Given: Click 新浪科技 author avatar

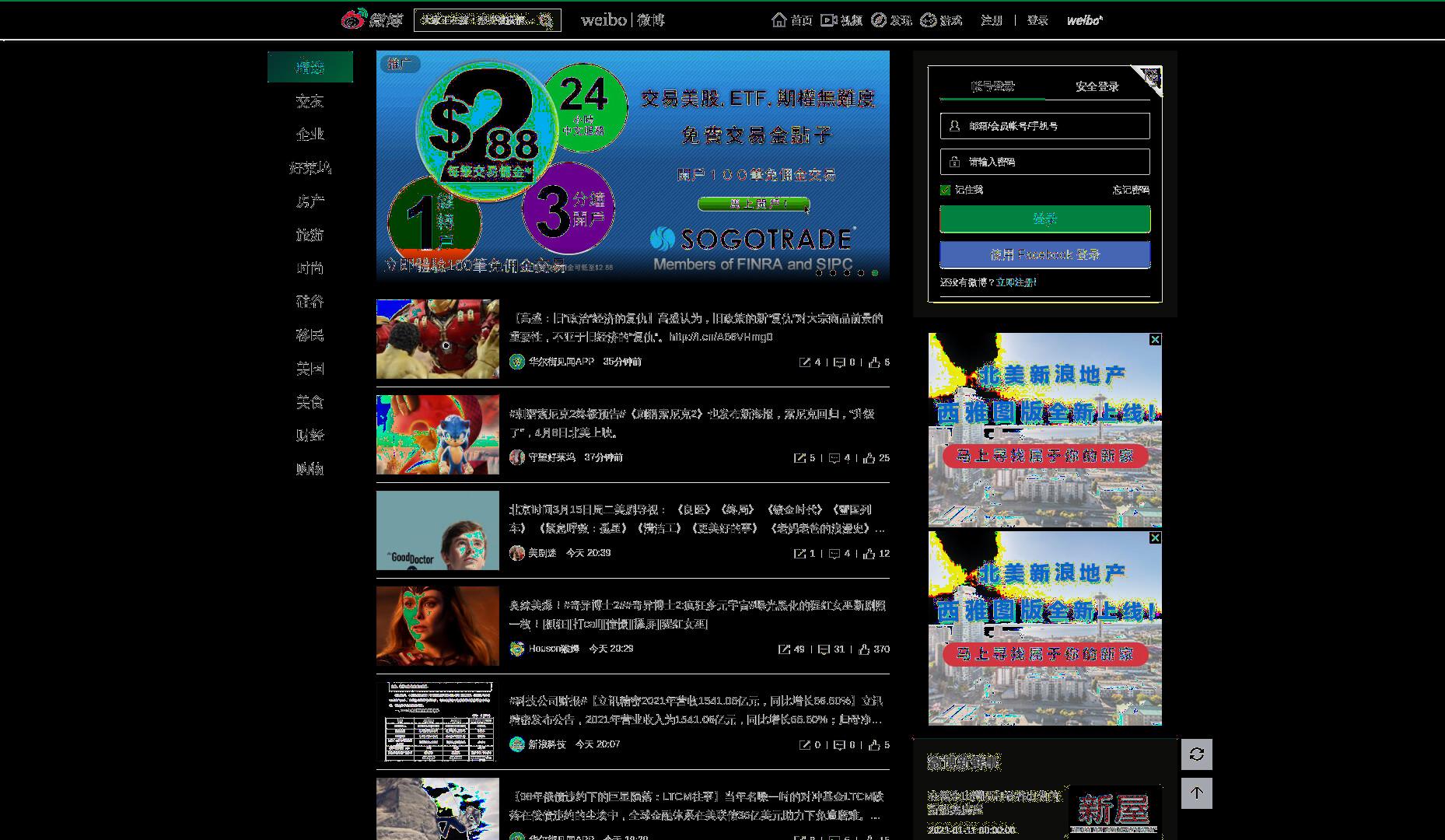Looking at the screenshot, I should [516, 744].
